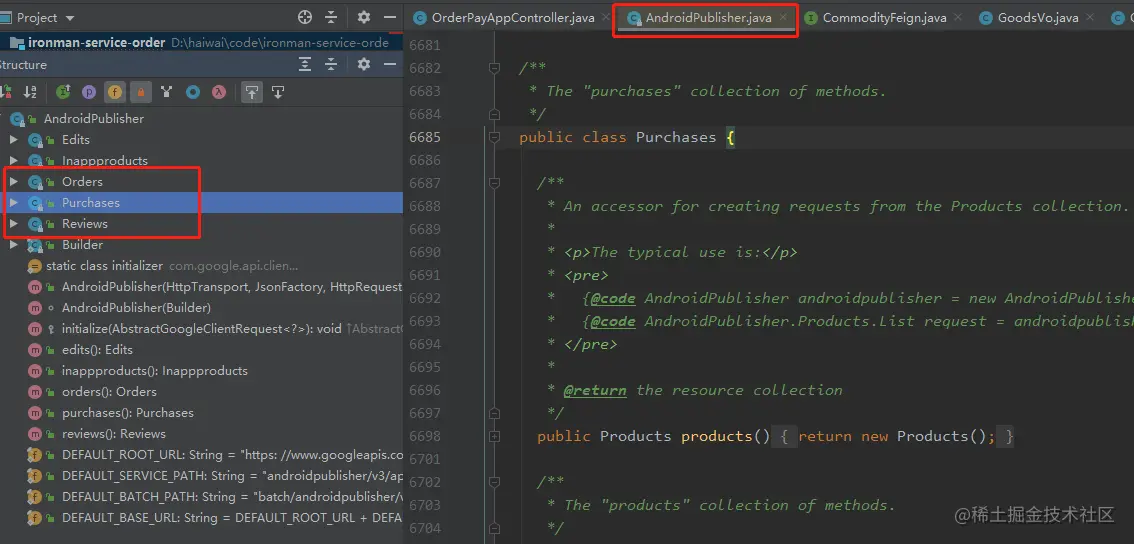Open Project panel settings gear
The height and width of the screenshot is (544, 1134).
pos(364,17)
